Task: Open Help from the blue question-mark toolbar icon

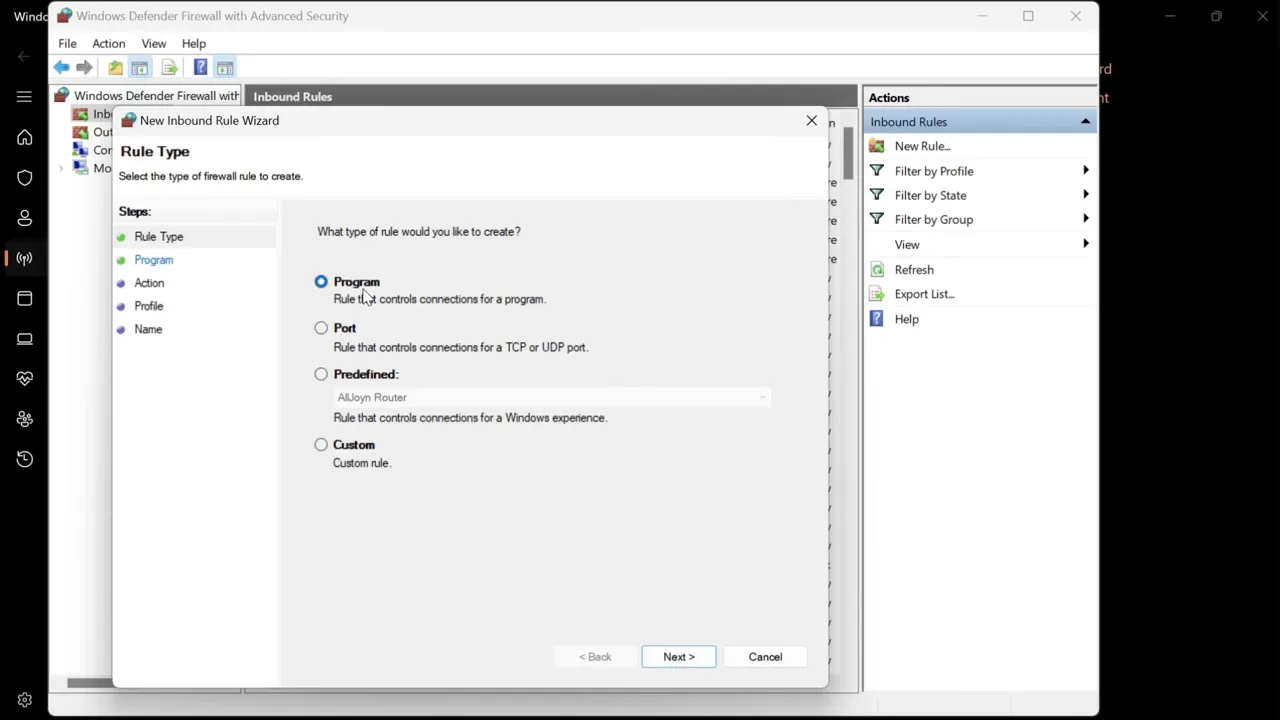Action: click(200, 68)
